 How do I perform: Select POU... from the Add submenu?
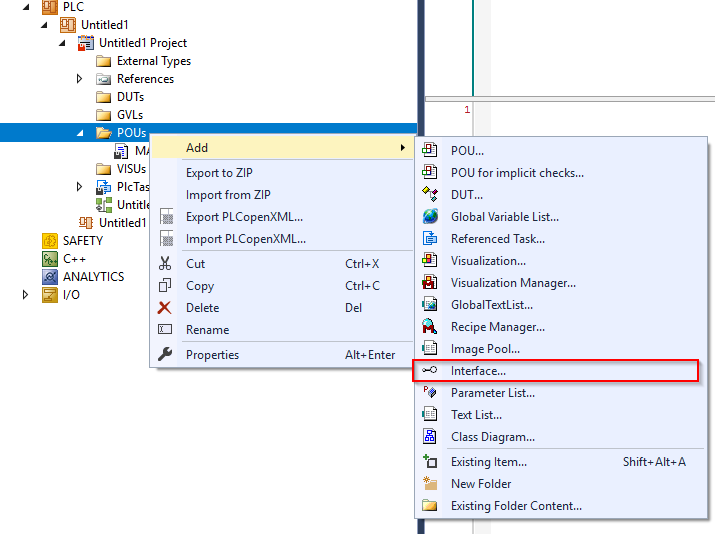tap(561, 150)
